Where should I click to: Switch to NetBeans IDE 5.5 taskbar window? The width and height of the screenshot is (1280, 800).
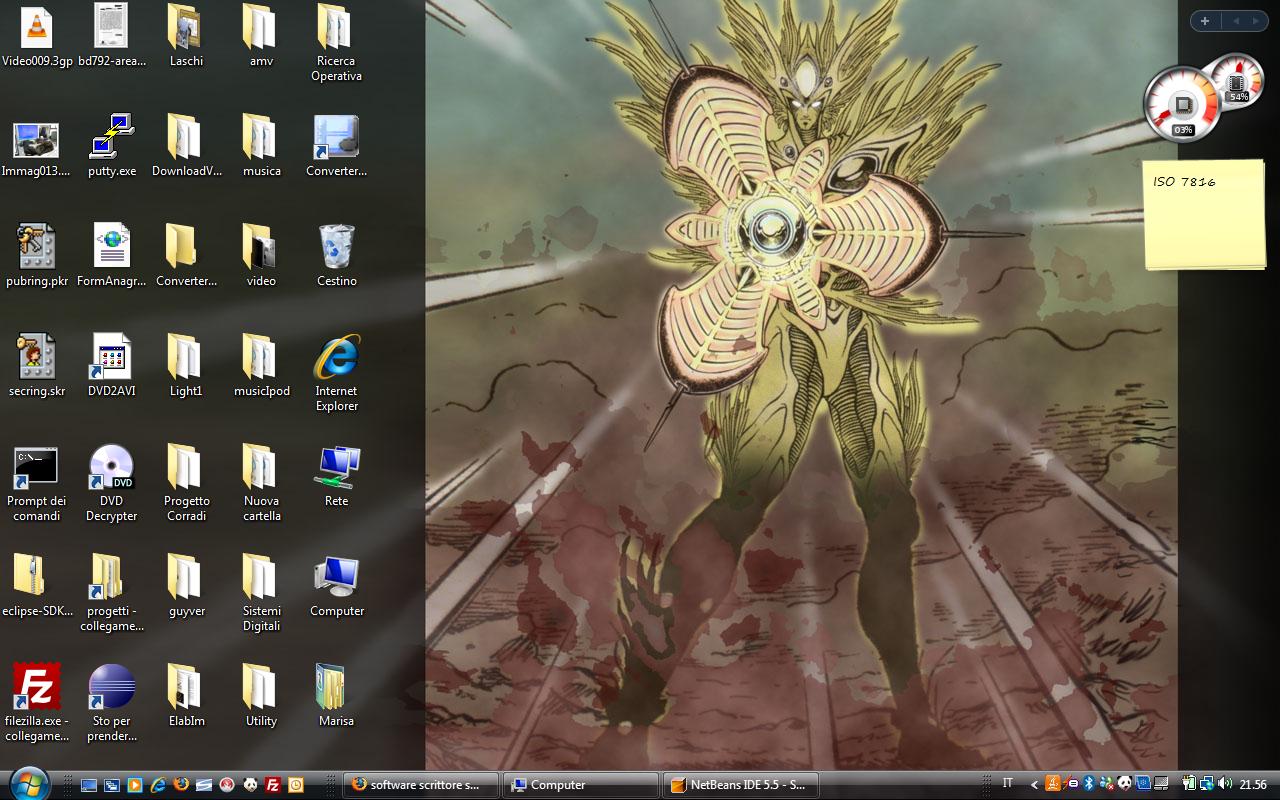pyautogui.click(x=741, y=785)
